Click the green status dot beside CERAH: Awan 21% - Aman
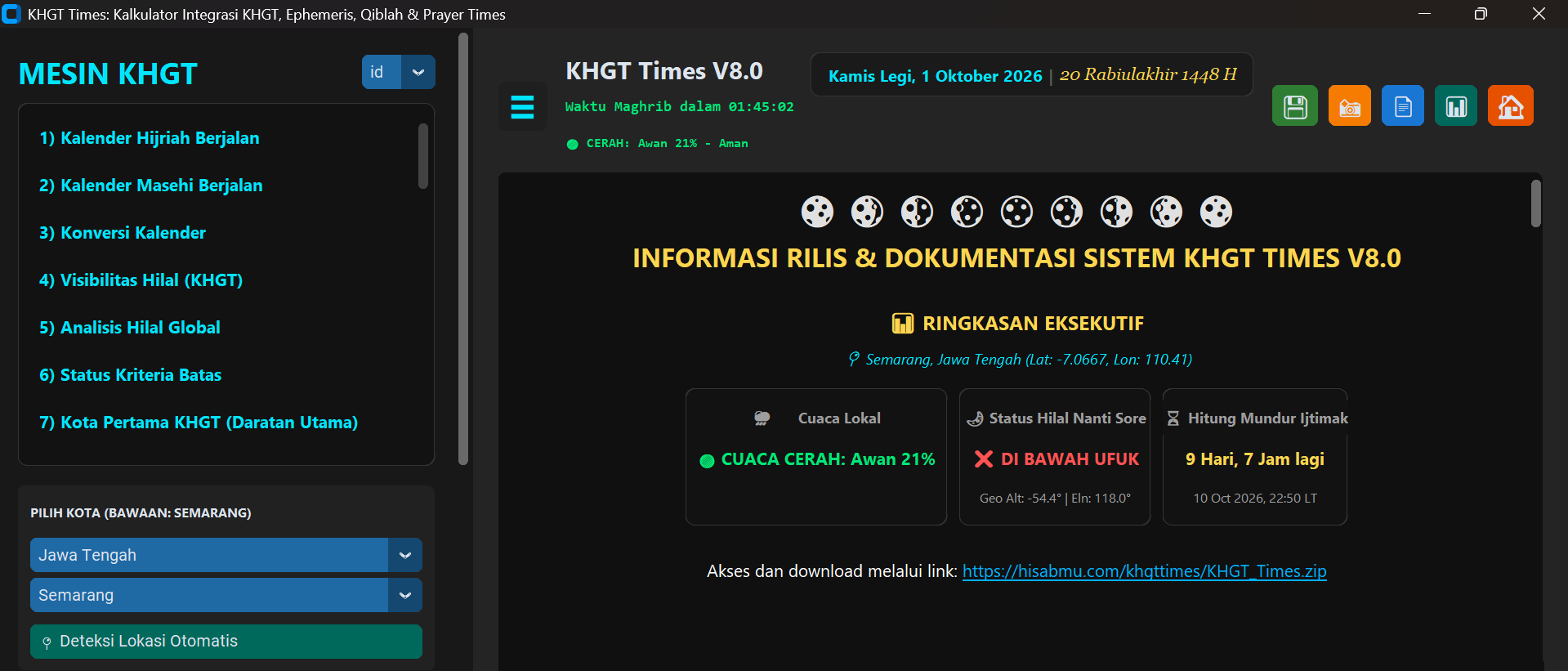Image resolution: width=1568 pixels, height=671 pixels. coord(572,144)
